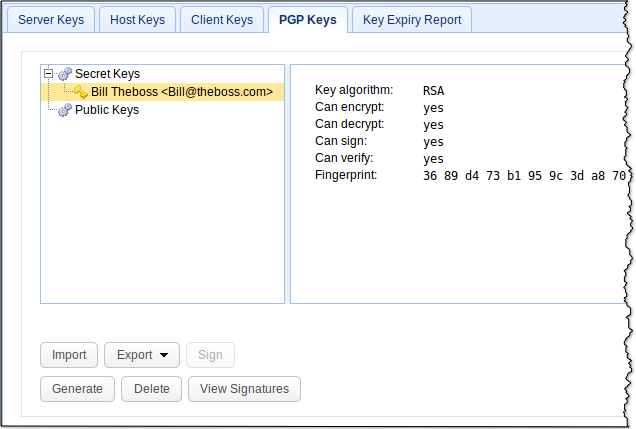Collapse the Secret Keys tree node
Image resolution: width=636 pixels, height=429 pixels.
click(48, 73)
